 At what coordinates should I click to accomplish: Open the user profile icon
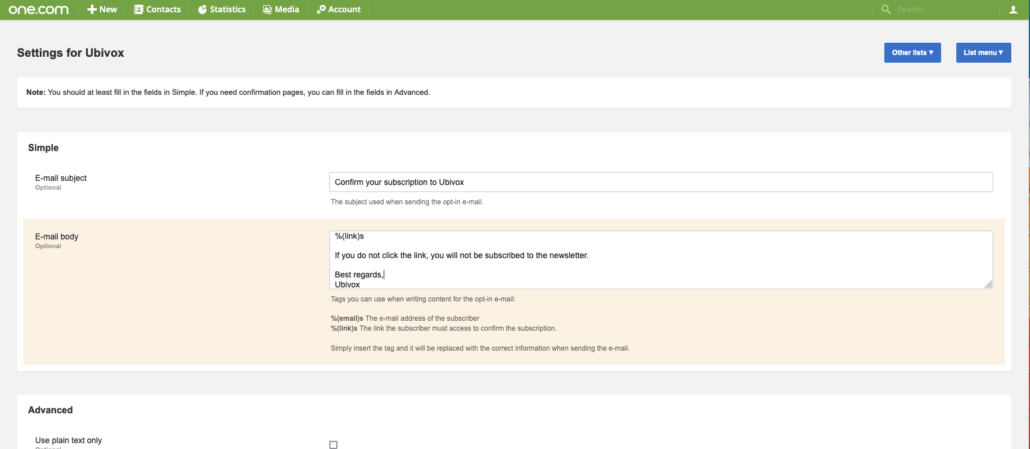click(x=1013, y=10)
